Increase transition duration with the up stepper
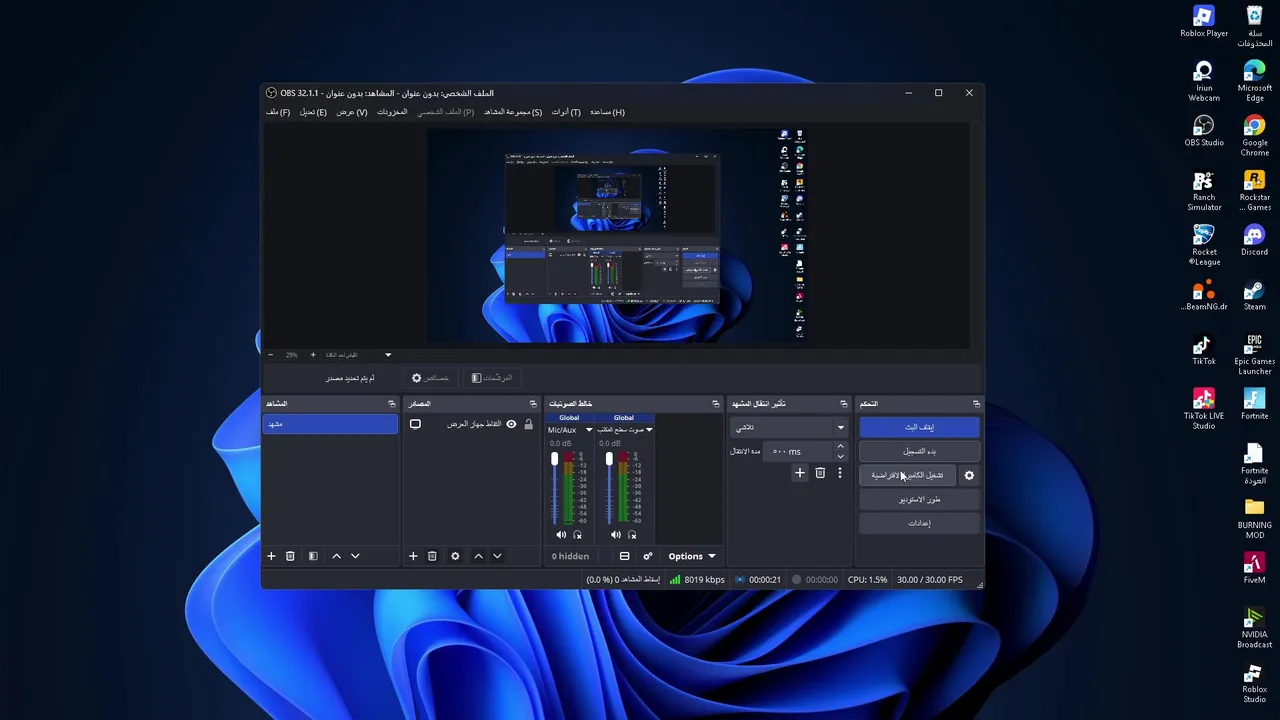 (840, 446)
